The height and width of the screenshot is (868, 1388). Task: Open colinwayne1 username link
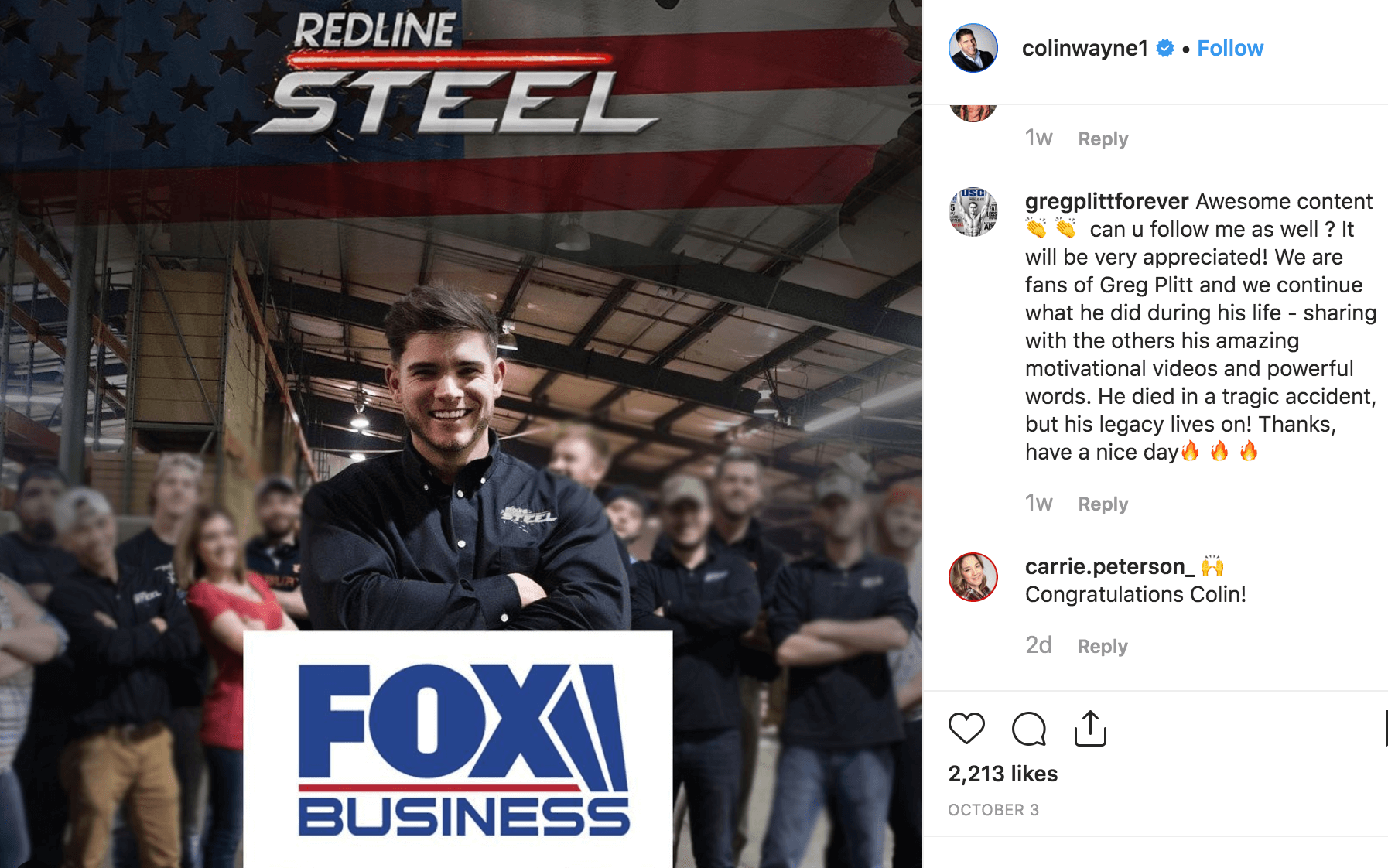point(1085,49)
